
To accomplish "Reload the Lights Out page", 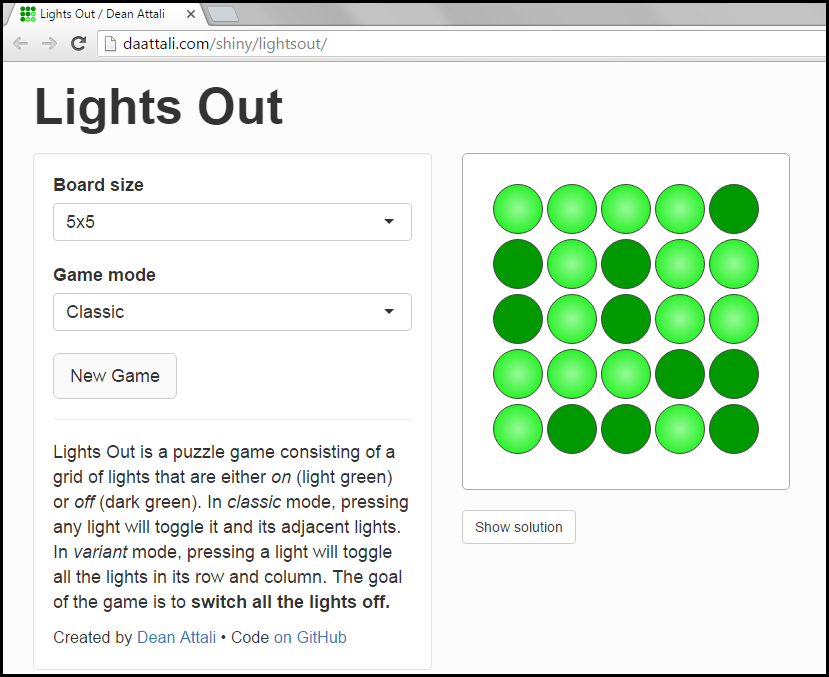I will click(x=78, y=43).
